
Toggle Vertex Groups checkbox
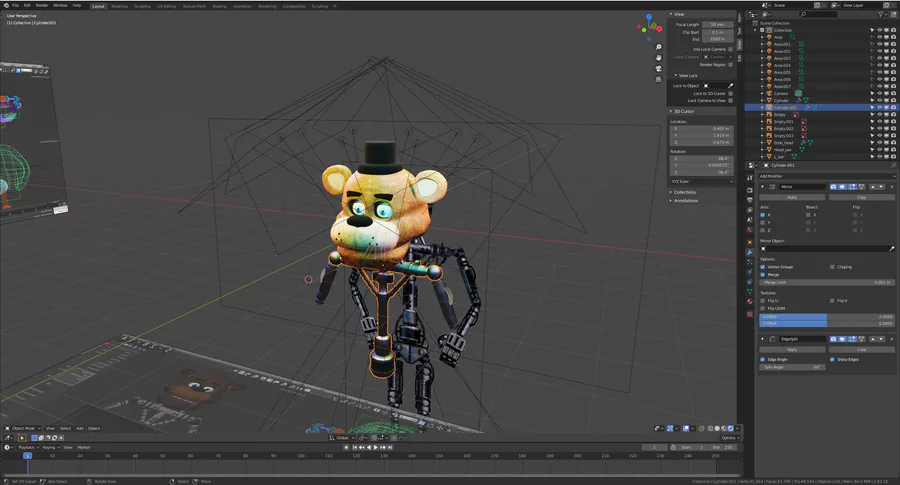[x=762, y=267]
